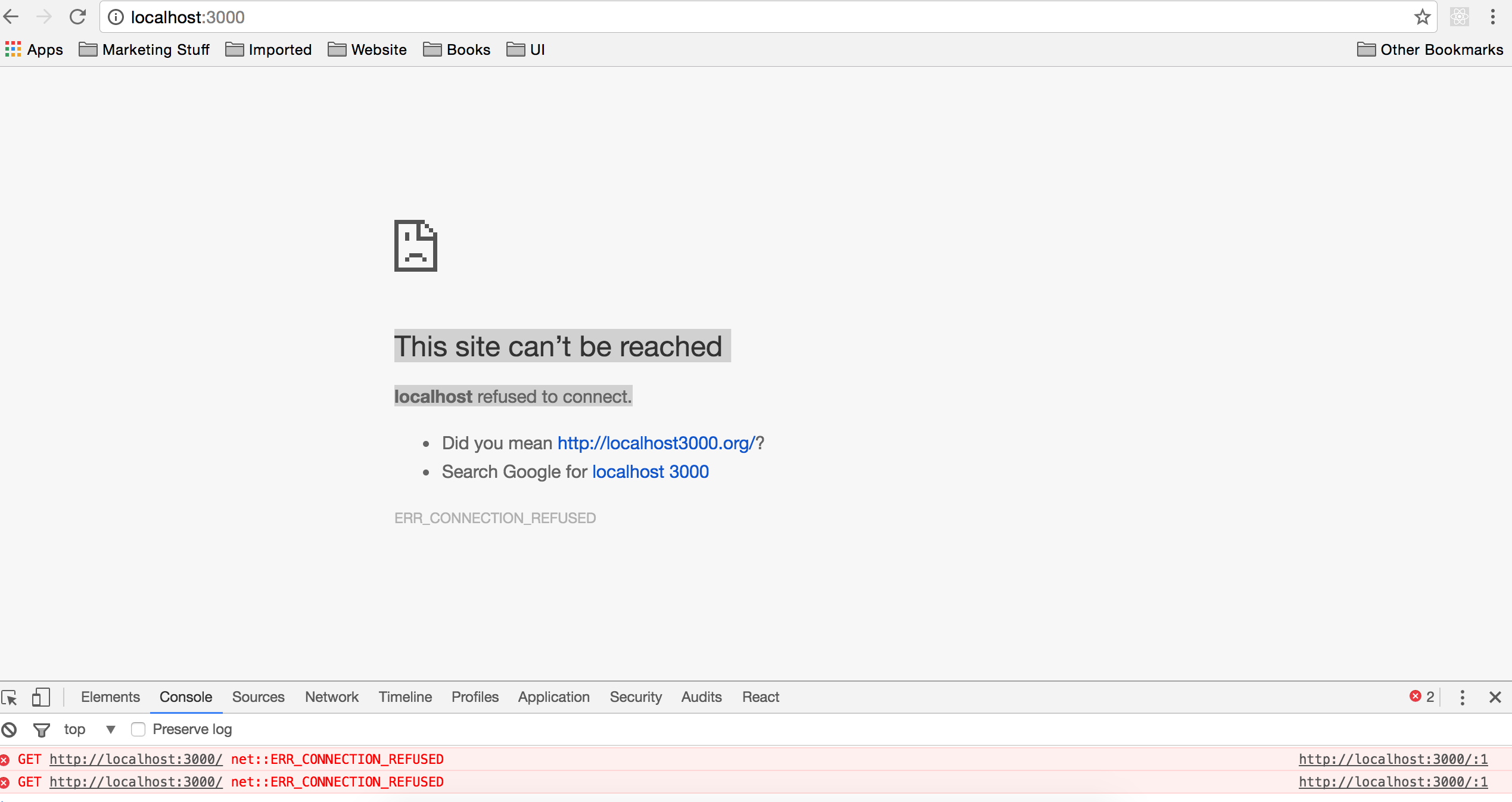
Task: Go back with the browser back arrow
Action: click(11, 17)
